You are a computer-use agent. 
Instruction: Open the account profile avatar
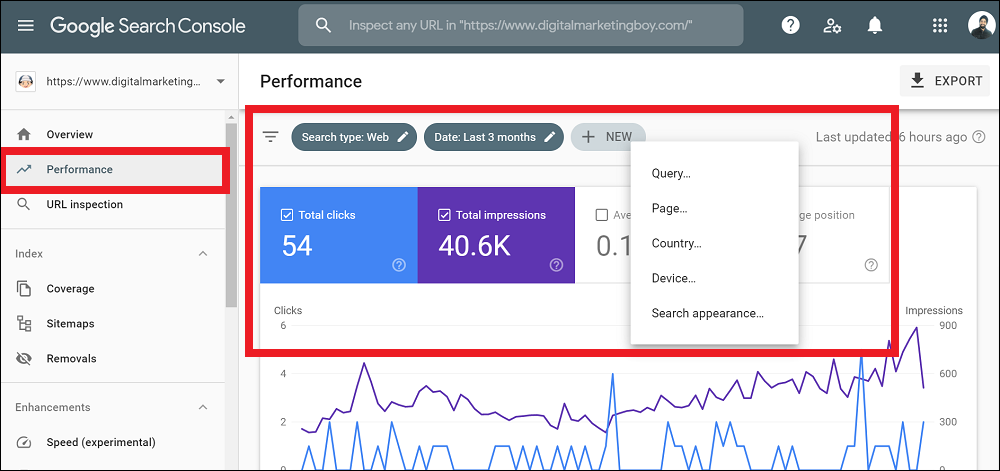pyautogui.click(x=980, y=25)
